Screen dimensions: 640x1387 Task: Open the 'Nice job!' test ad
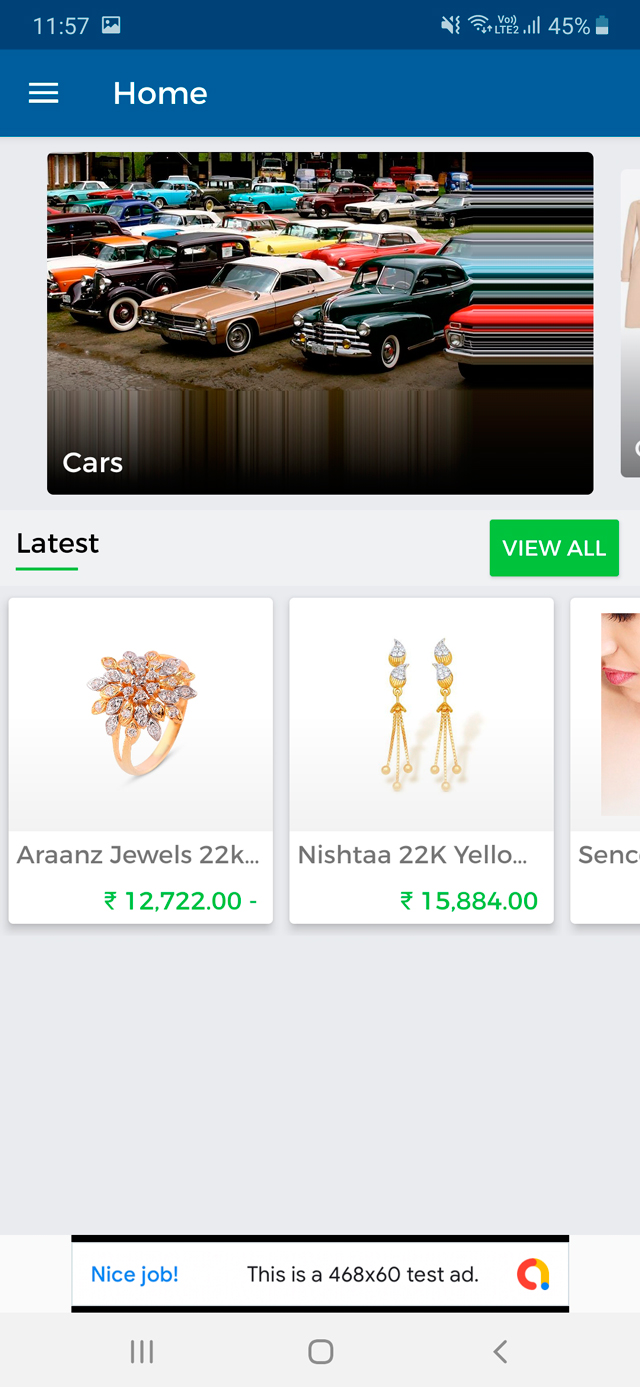pyautogui.click(x=134, y=1274)
